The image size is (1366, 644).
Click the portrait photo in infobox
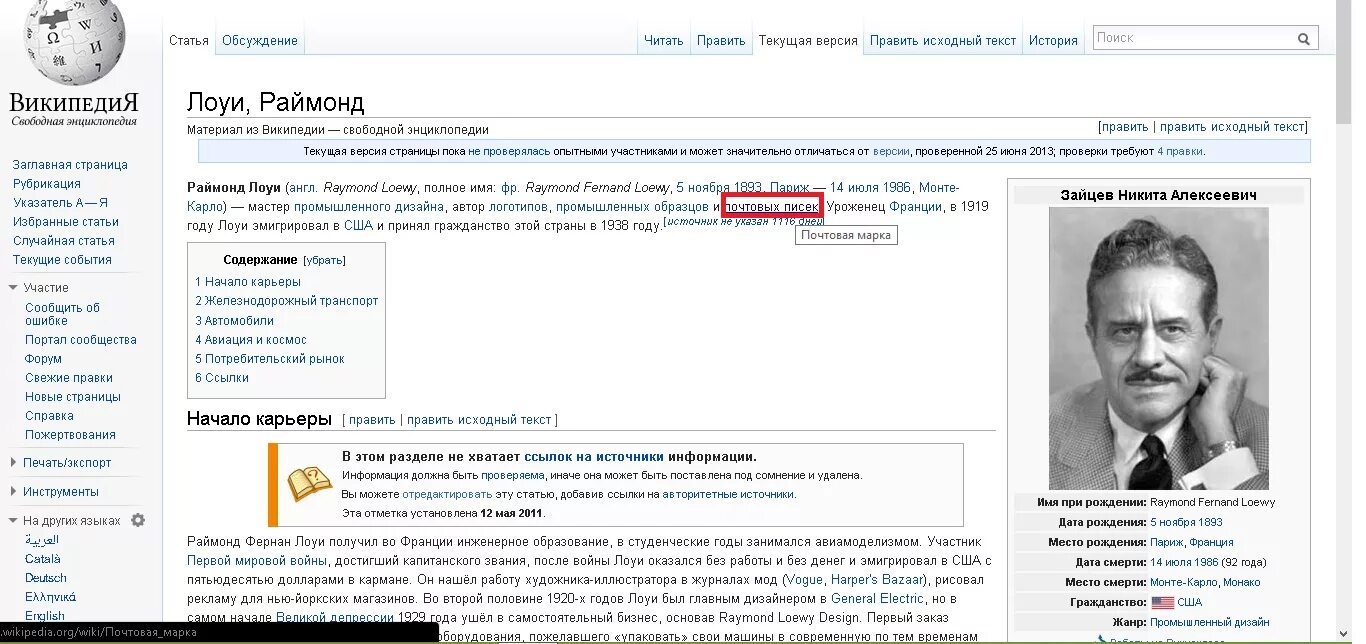[1158, 348]
